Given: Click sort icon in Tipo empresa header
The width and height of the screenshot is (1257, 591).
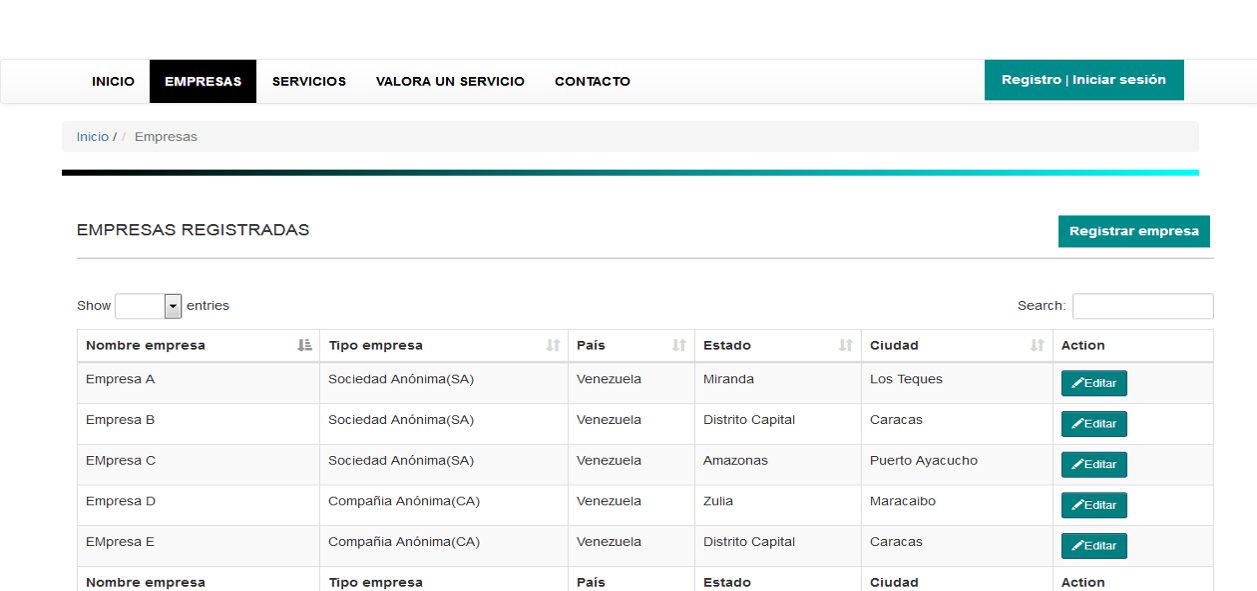Looking at the screenshot, I should pyautogui.click(x=553, y=345).
